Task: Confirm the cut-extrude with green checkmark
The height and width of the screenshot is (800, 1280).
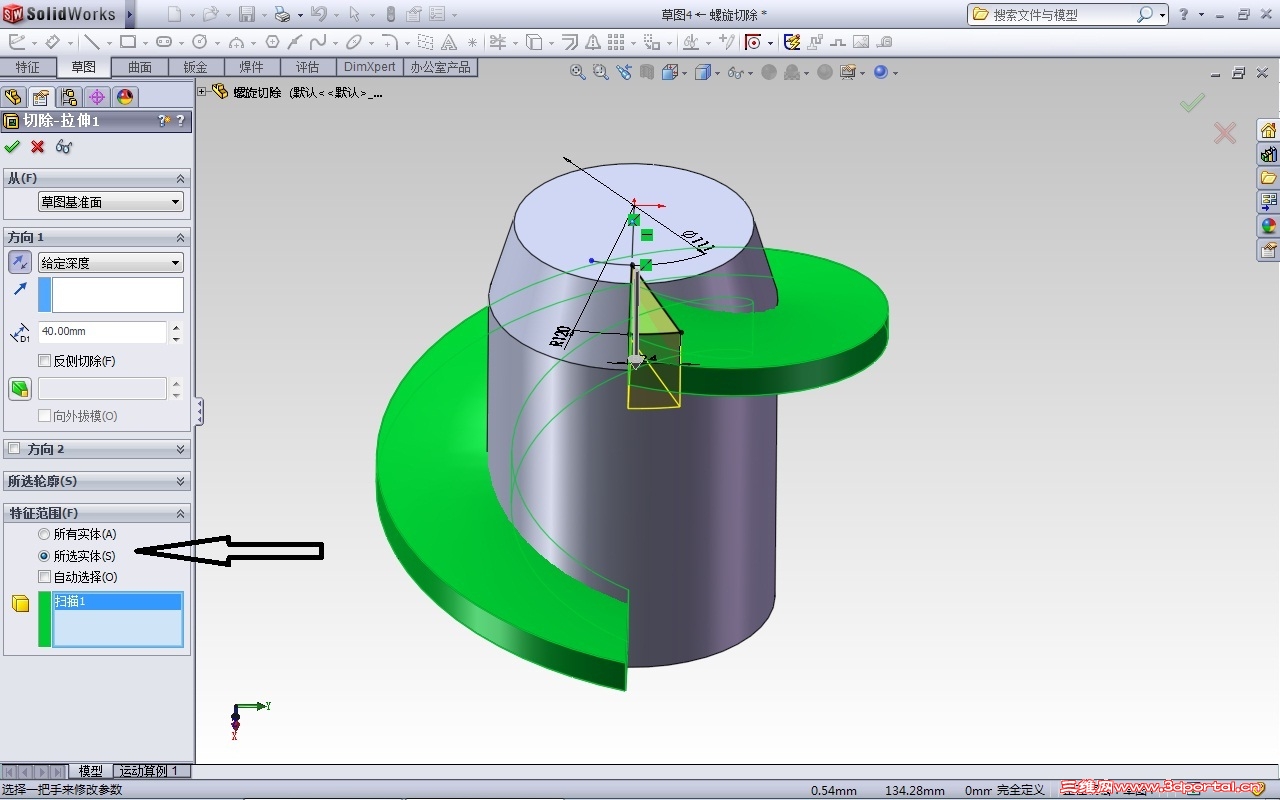Action: click(x=12, y=147)
